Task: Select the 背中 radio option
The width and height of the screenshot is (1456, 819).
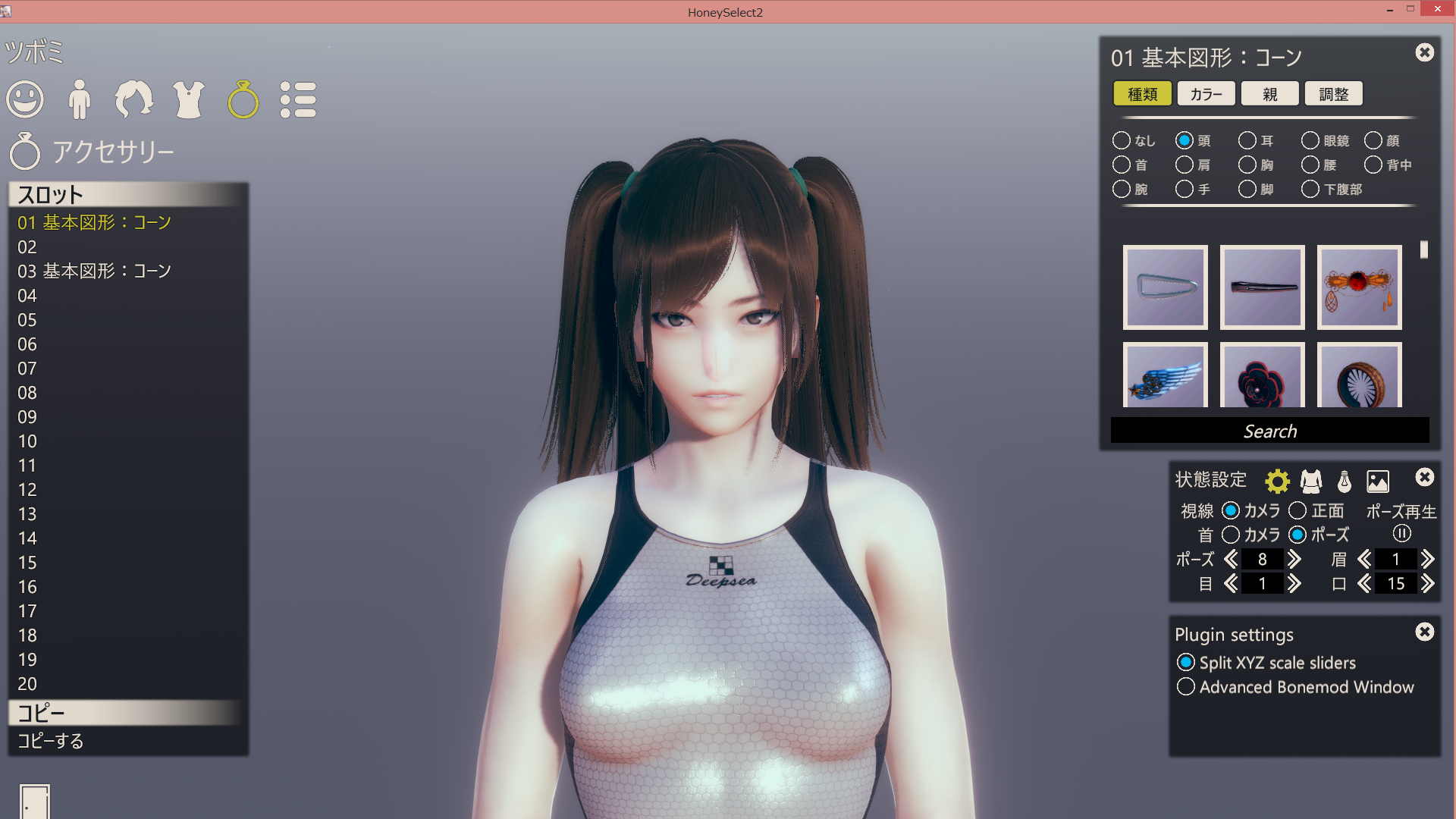Action: [x=1373, y=165]
